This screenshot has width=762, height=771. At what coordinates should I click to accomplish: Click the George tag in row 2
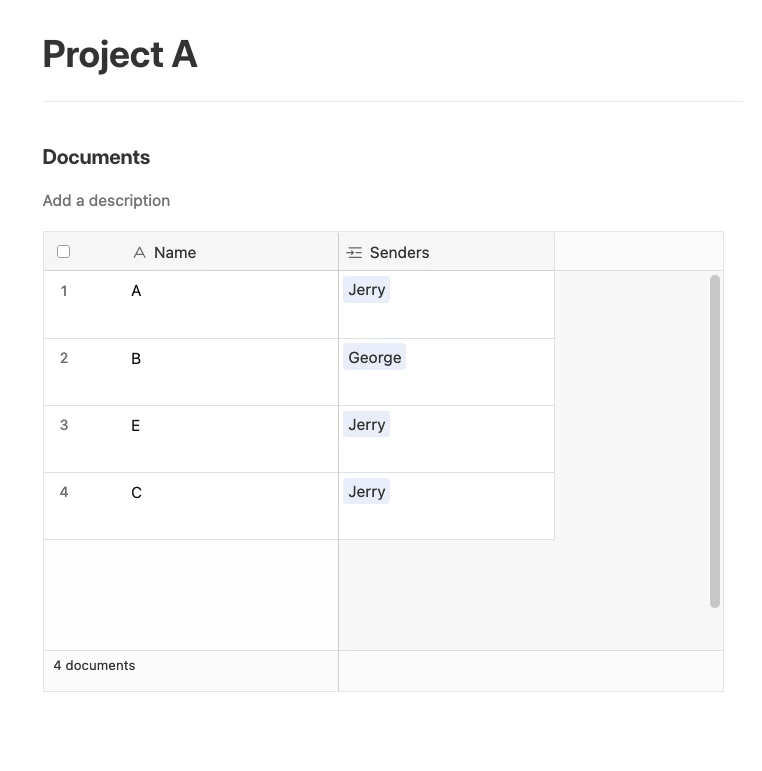click(375, 357)
